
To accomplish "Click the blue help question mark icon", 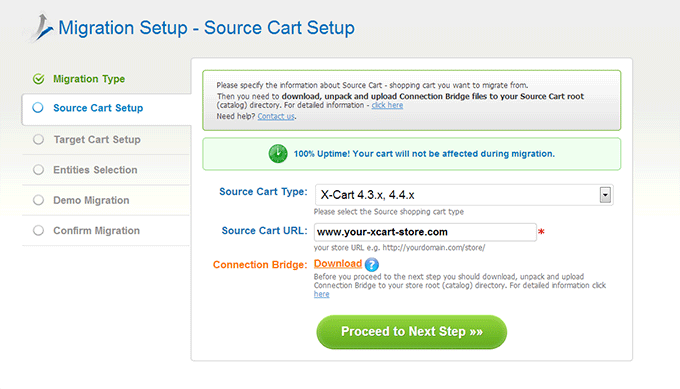I will pos(372,264).
